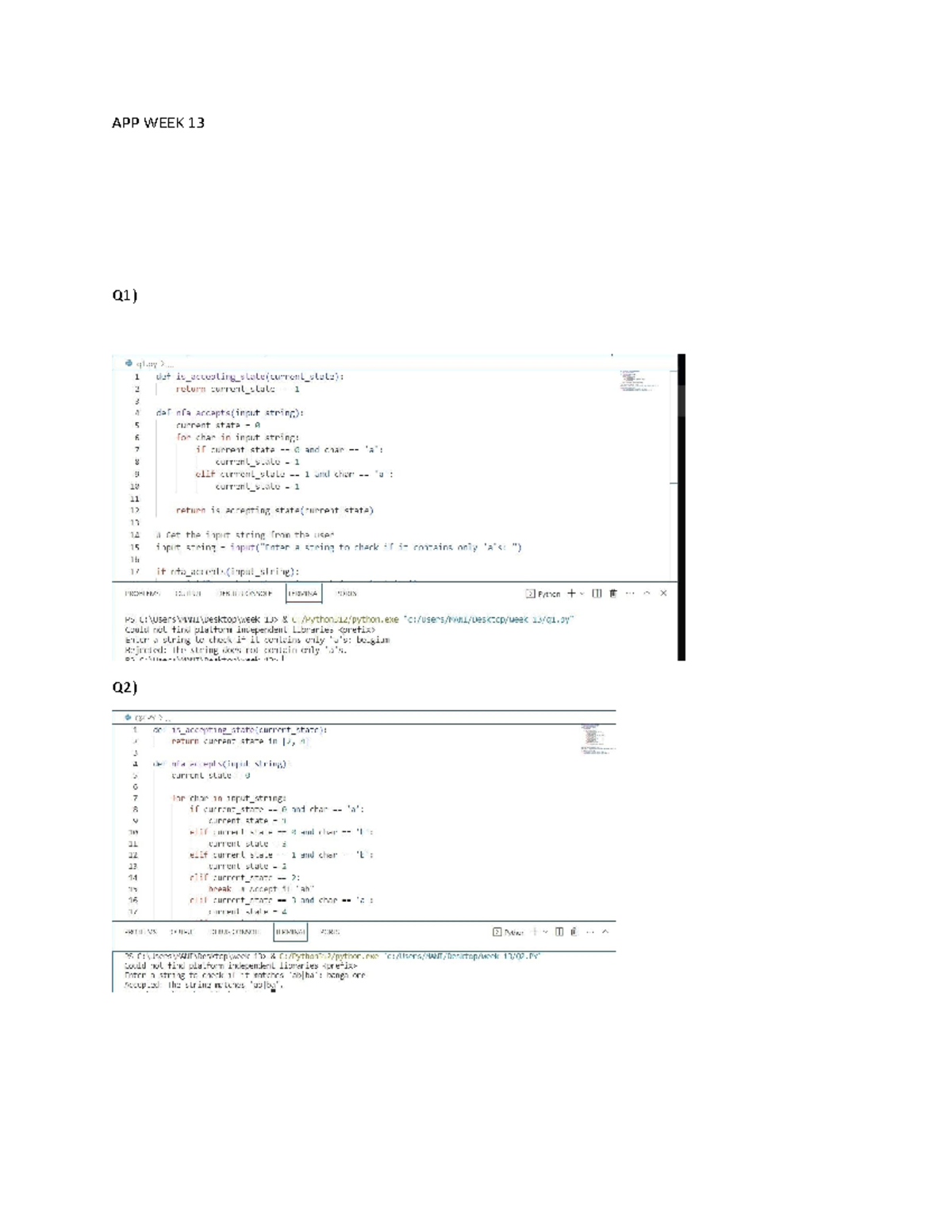Screen dimensions: 952x1232
Task: Open a new terminal with the plus icon
Action: pyautogui.click(x=571, y=593)
